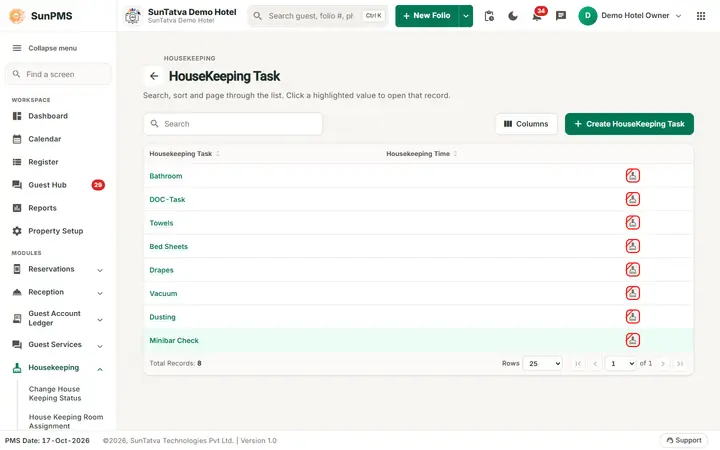Click Create HouseKeeping Task button

[629, 124]
